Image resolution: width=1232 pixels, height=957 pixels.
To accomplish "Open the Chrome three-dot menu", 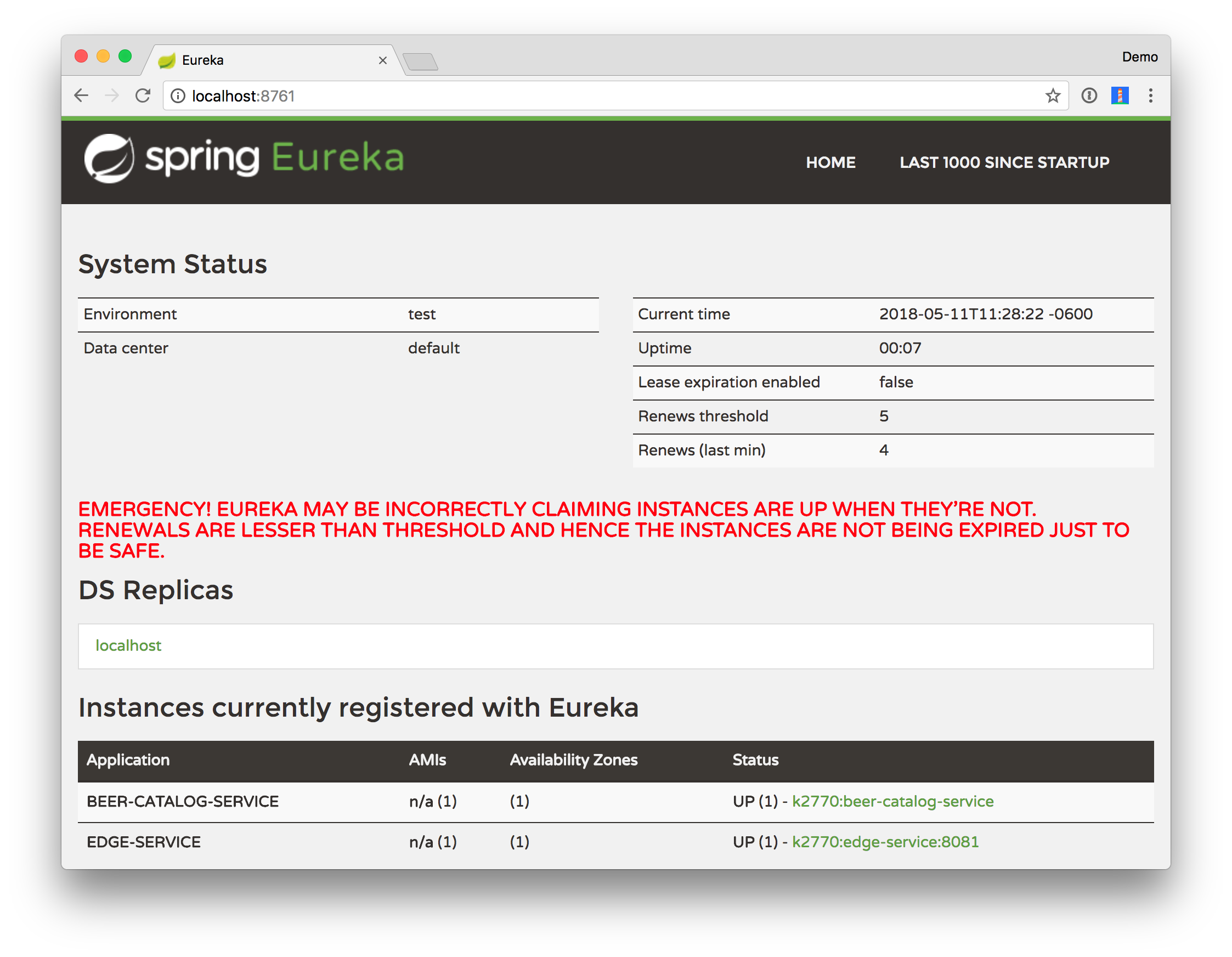I will tap(1150, 95).
